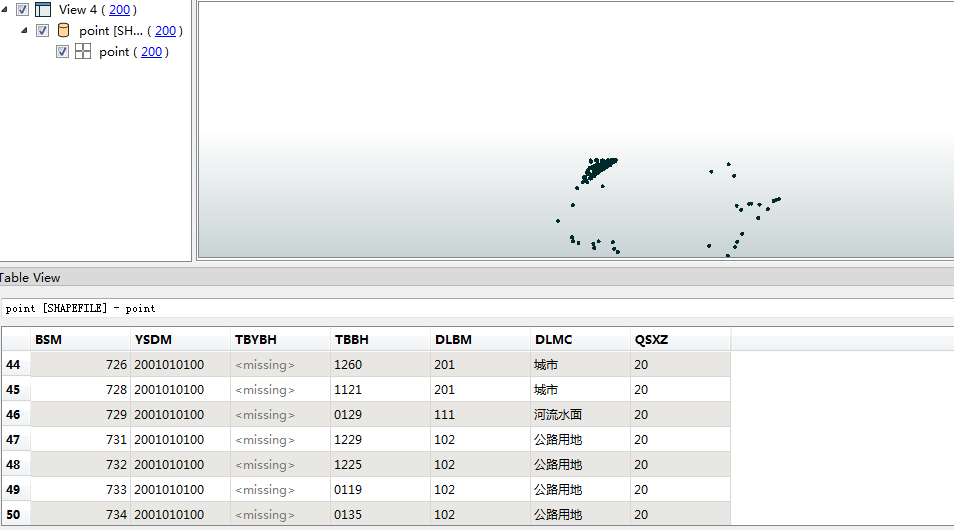Click DLBM cell 111
Image resolution: width=954 pixels, height=530 pixels.
(481, 414)
